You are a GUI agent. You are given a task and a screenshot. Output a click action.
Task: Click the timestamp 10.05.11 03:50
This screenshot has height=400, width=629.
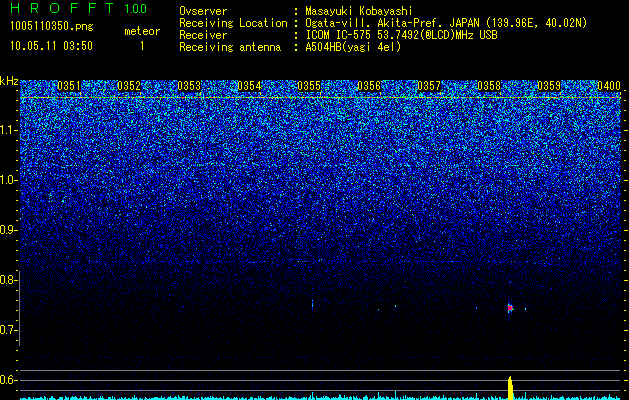click(51, 46)
